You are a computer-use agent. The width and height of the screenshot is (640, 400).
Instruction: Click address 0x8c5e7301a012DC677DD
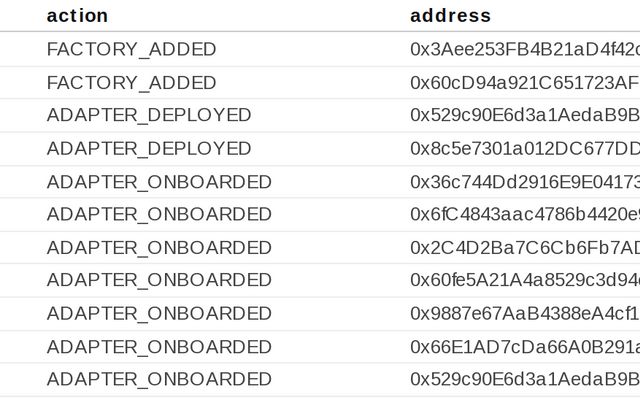[525, 149]
